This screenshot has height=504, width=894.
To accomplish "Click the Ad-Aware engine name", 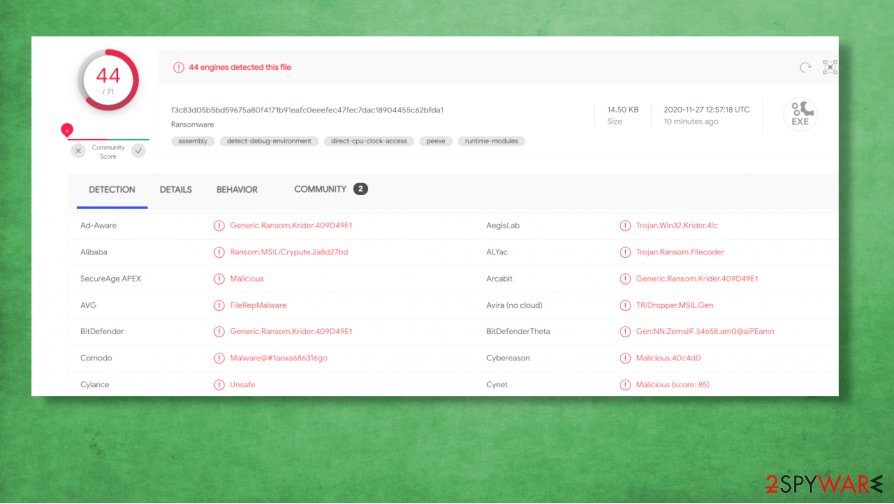I will [x=98, y=226].
